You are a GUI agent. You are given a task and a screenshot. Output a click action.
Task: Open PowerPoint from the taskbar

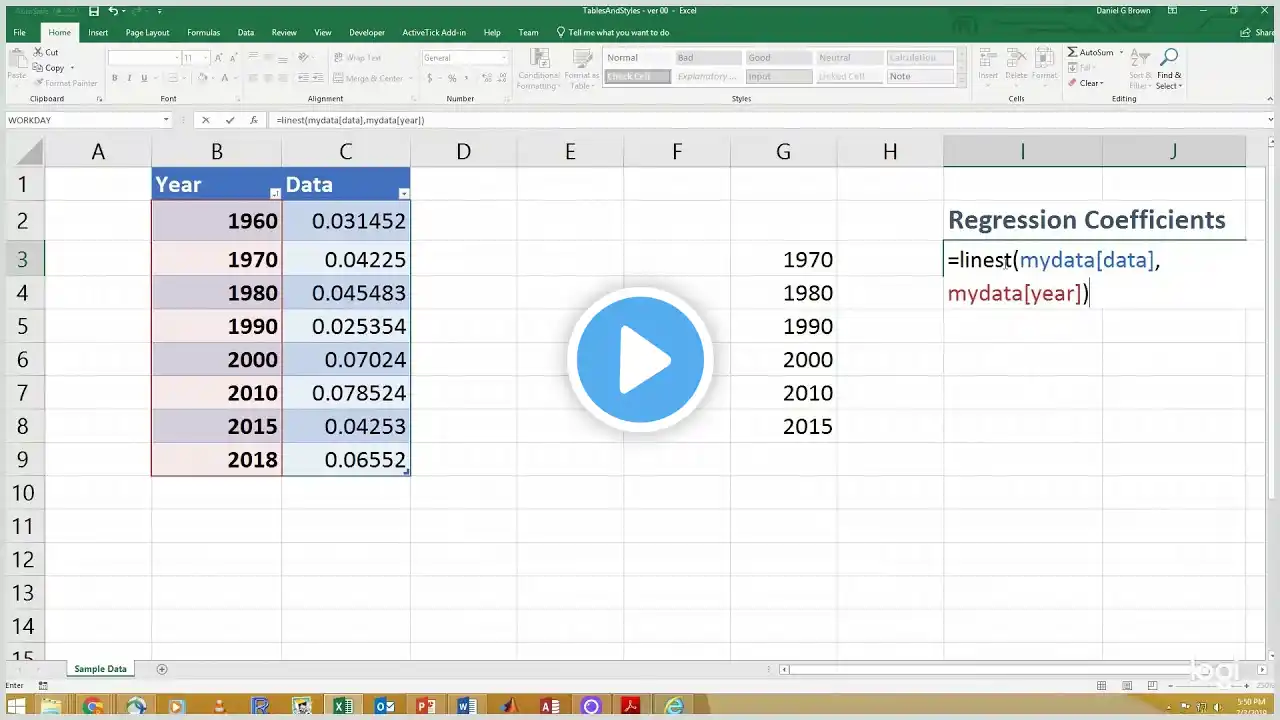pos(426,706)
